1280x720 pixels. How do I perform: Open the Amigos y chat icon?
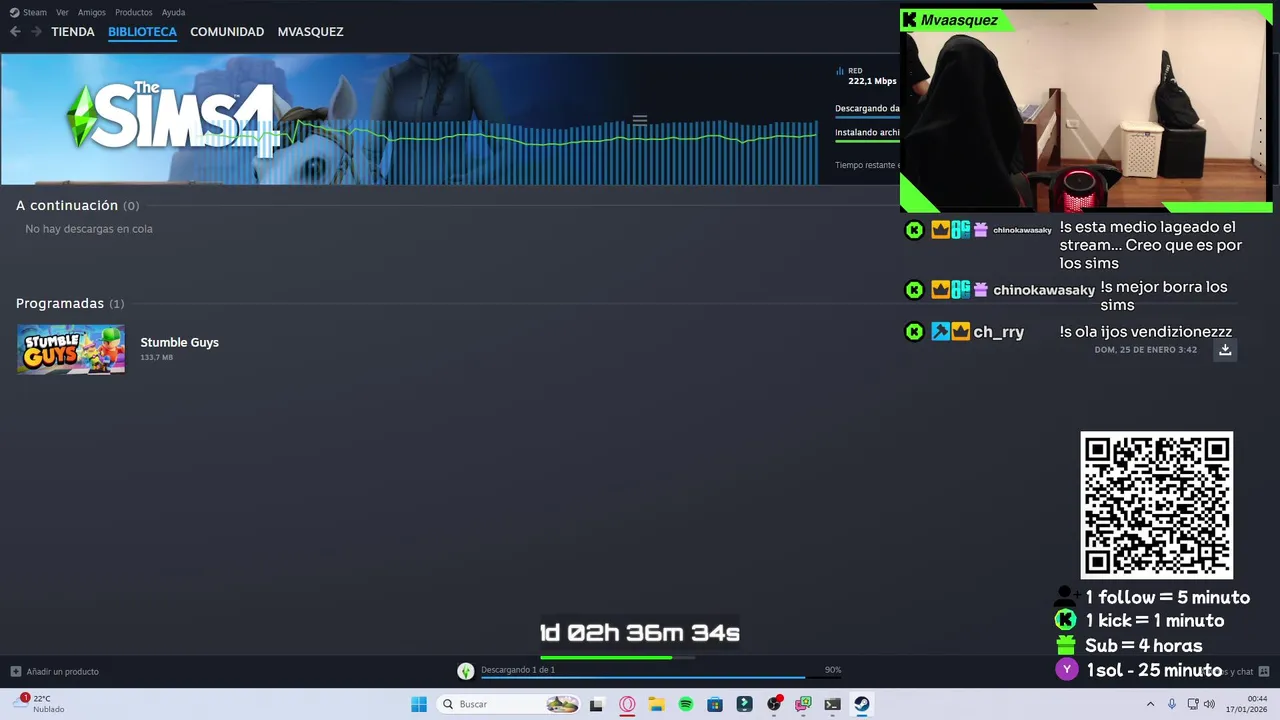(1264, 671)
